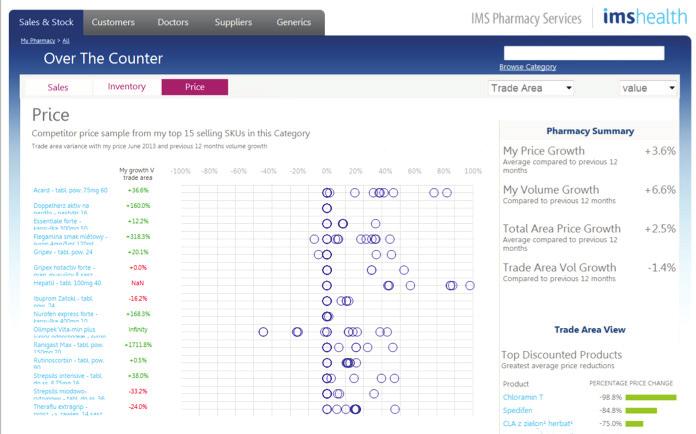The width and height of the screenshot is (696, 434).
Task: Click the -75.0% price change value
Action: tap(611, 424)
